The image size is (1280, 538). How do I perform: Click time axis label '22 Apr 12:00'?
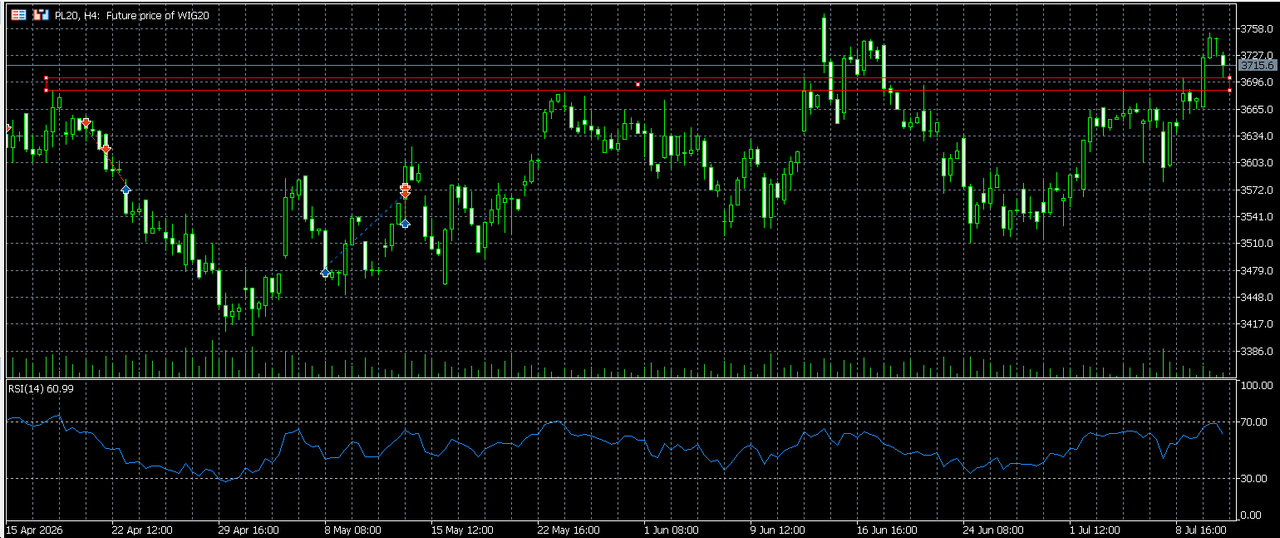[142, 530]
